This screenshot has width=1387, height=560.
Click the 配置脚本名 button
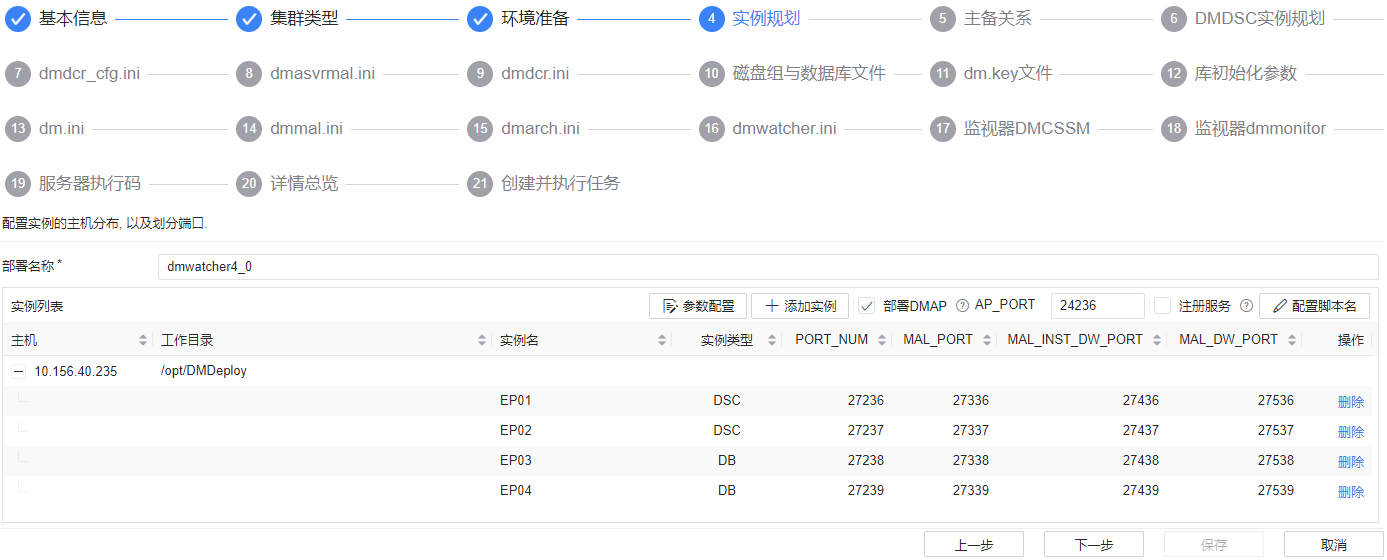pos(1314,306)
